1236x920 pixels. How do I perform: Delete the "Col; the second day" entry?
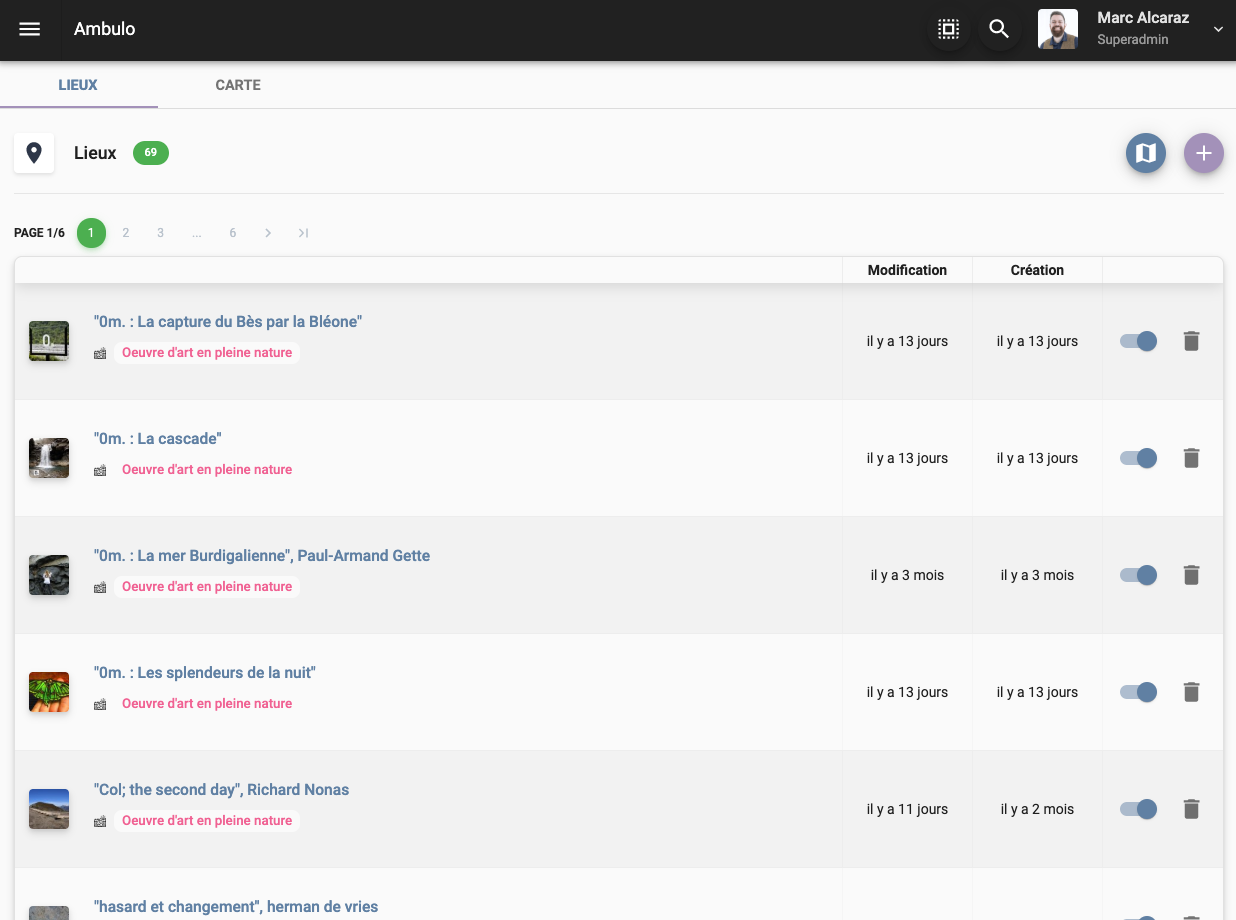click(1190, 809)
